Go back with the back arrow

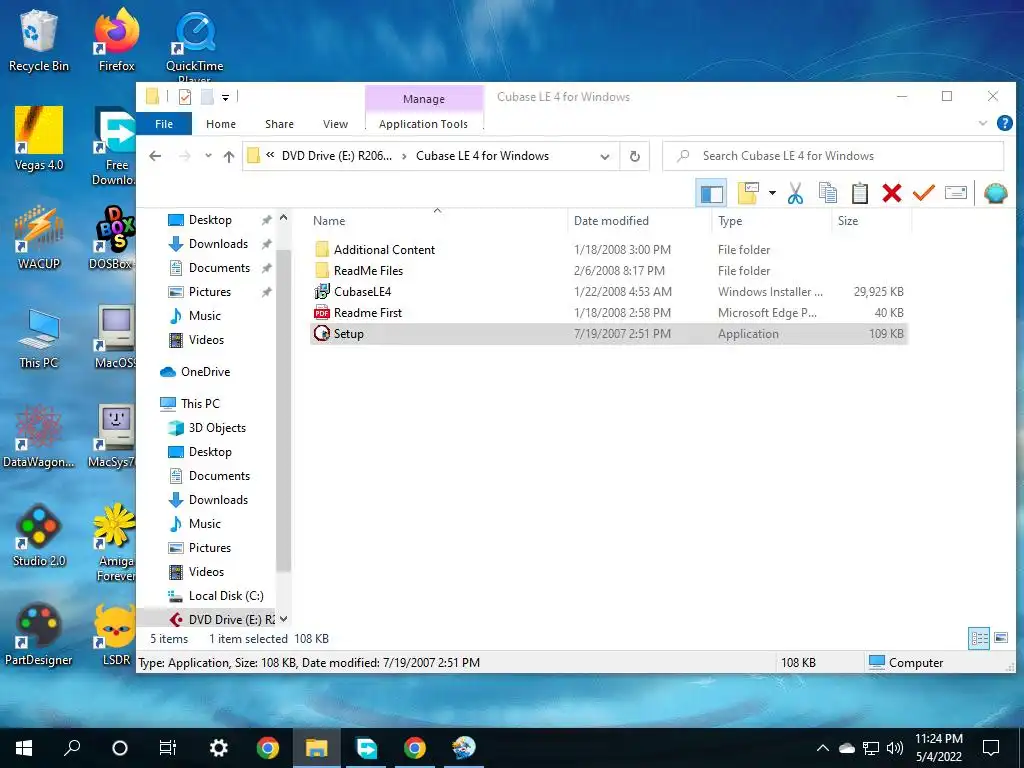coord(155,156)
